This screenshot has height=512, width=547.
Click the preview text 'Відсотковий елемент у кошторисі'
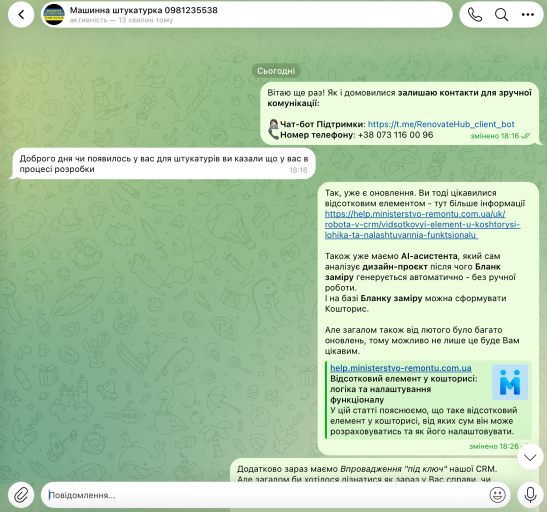[x=404, y=379]
